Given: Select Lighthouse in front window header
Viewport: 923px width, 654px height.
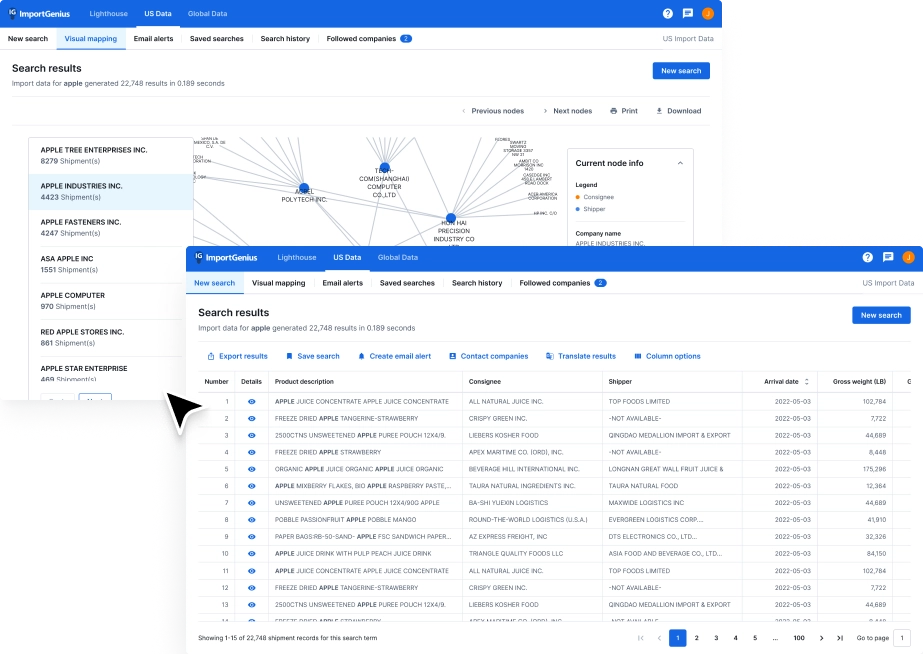Looking at the screenshot, I should (x=297, y=257).
